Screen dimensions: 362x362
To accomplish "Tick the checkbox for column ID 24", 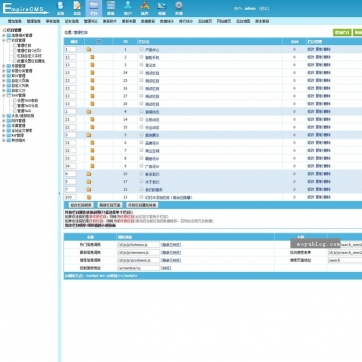I will [x=141, y=72].
